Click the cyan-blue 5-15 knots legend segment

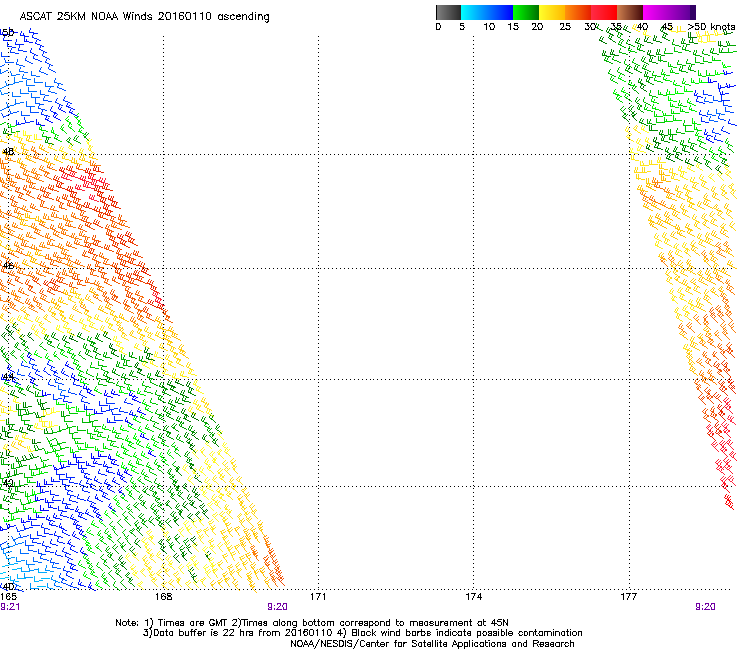point(487,12)
